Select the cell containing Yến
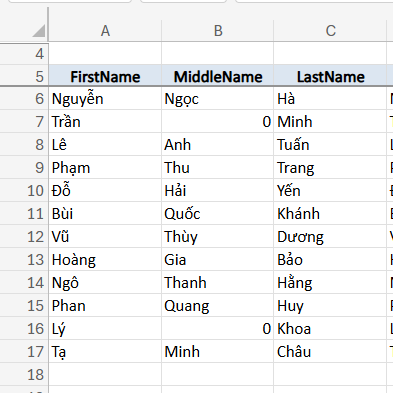This screenshot has height=393, width=393. pyautogui.click(x=330, y=191)
